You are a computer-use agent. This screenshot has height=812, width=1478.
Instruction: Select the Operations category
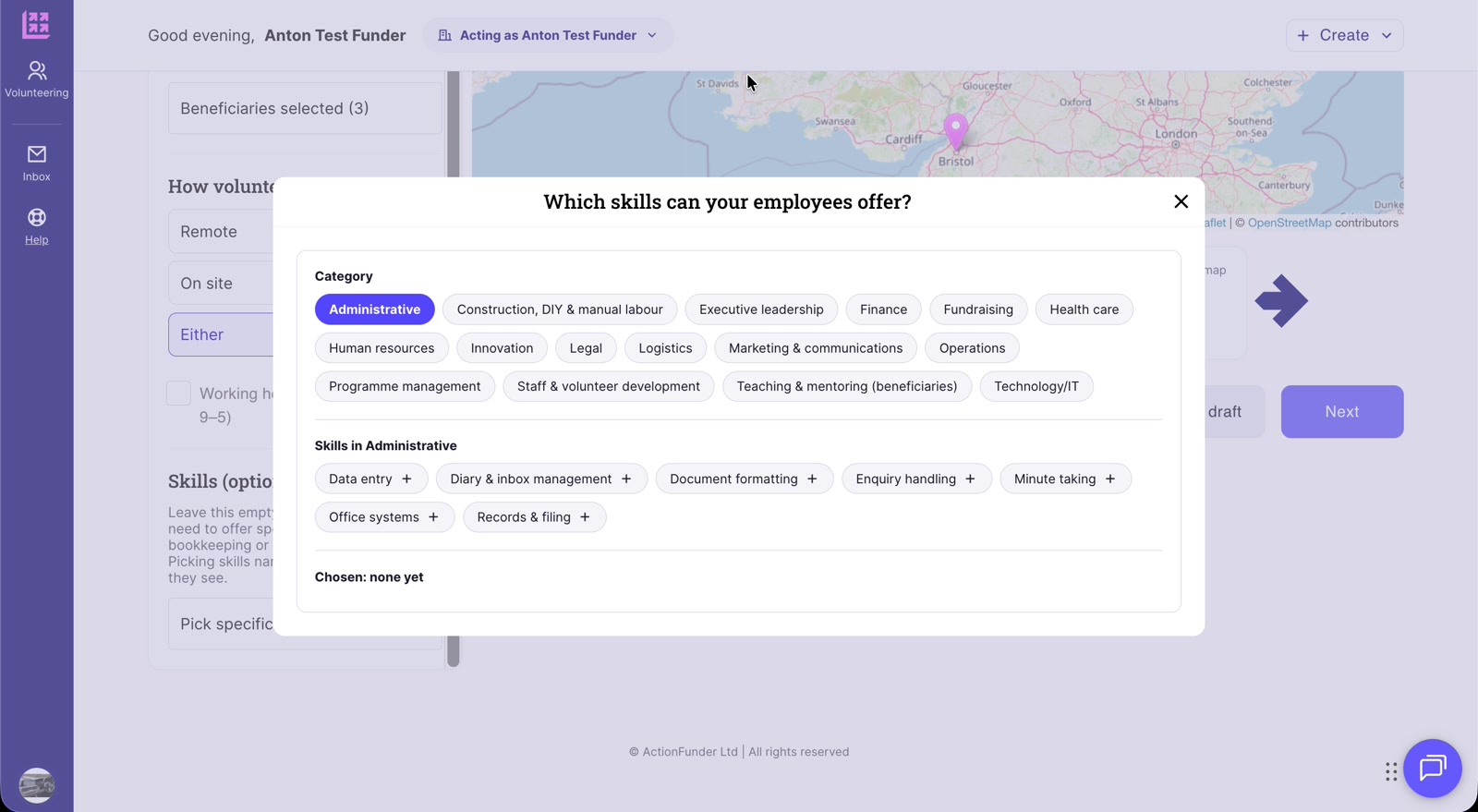[x=972, y=348]
